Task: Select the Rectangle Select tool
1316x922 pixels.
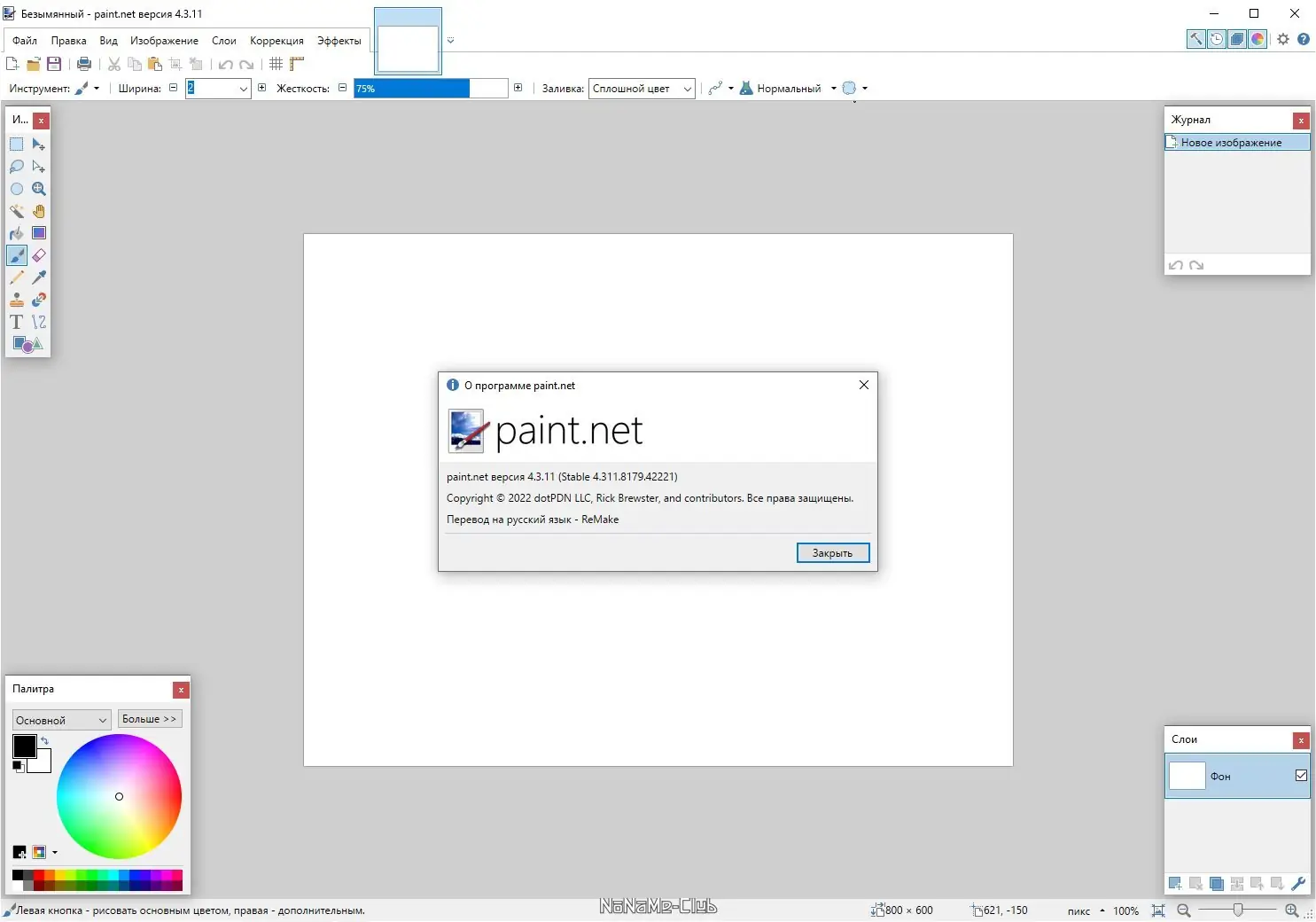Action: pos(17,145)
